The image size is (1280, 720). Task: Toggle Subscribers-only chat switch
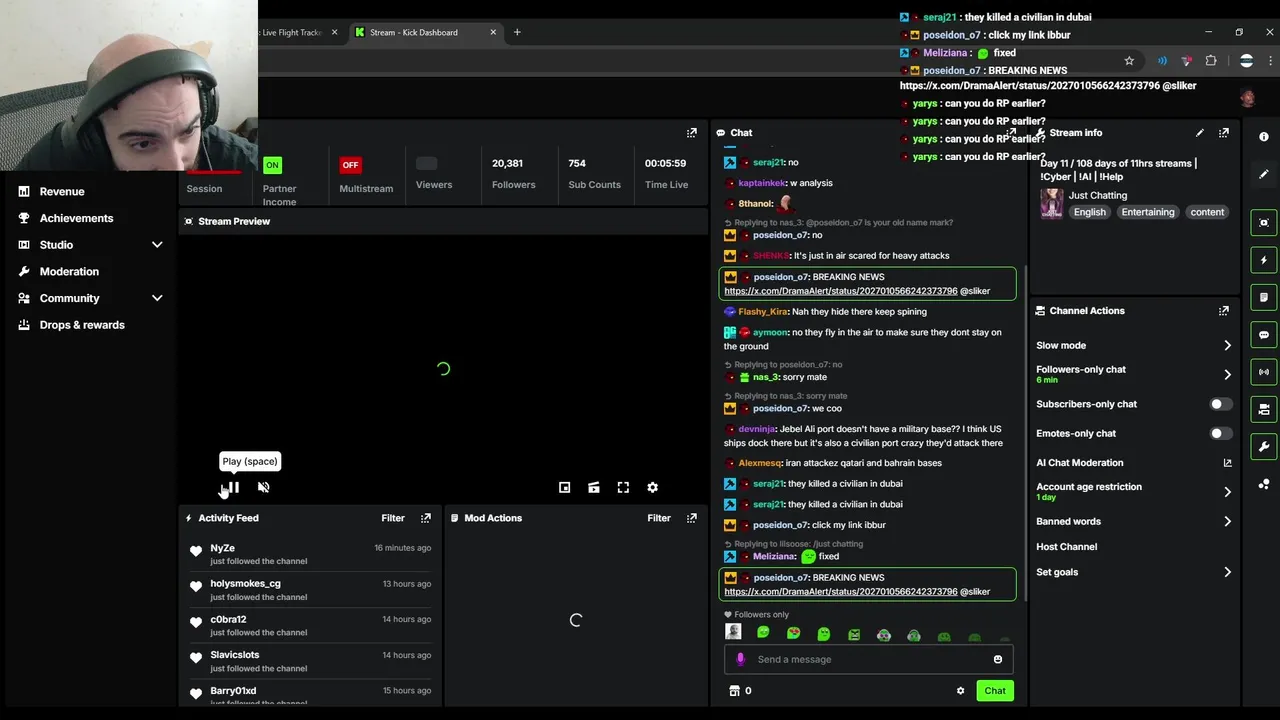point(1220,405)
